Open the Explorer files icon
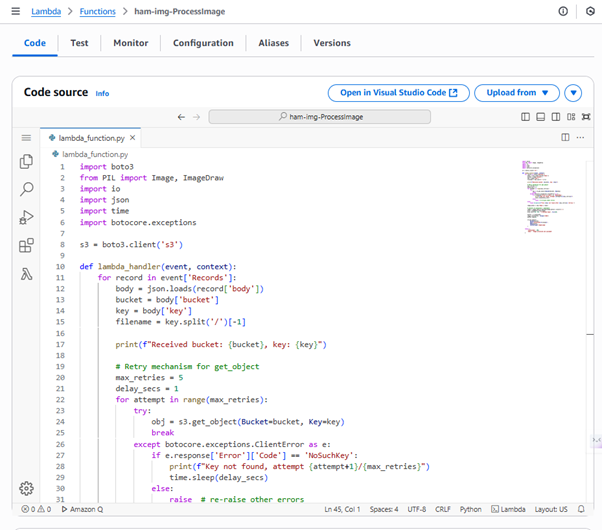 26,162
